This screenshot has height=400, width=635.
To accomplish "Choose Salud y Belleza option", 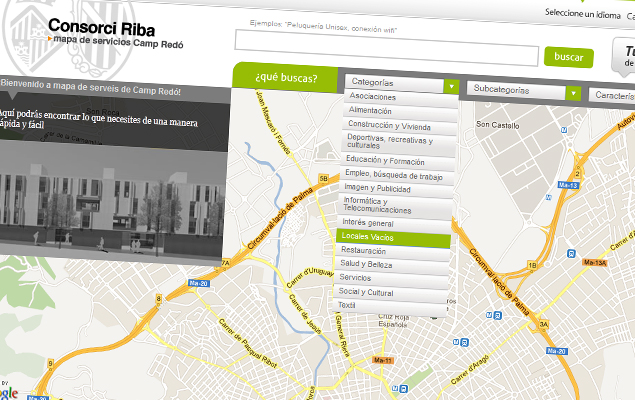I will tap(392, 265).
